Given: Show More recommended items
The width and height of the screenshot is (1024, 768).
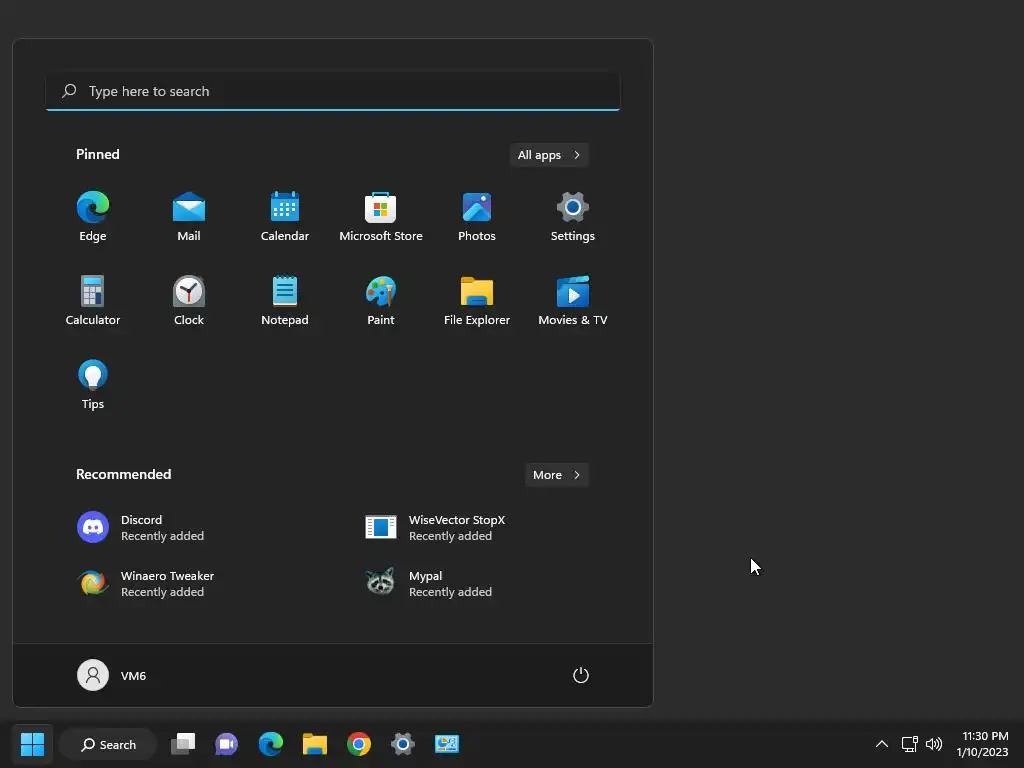Looking at the screenshot, I should (x=557, y=475).
